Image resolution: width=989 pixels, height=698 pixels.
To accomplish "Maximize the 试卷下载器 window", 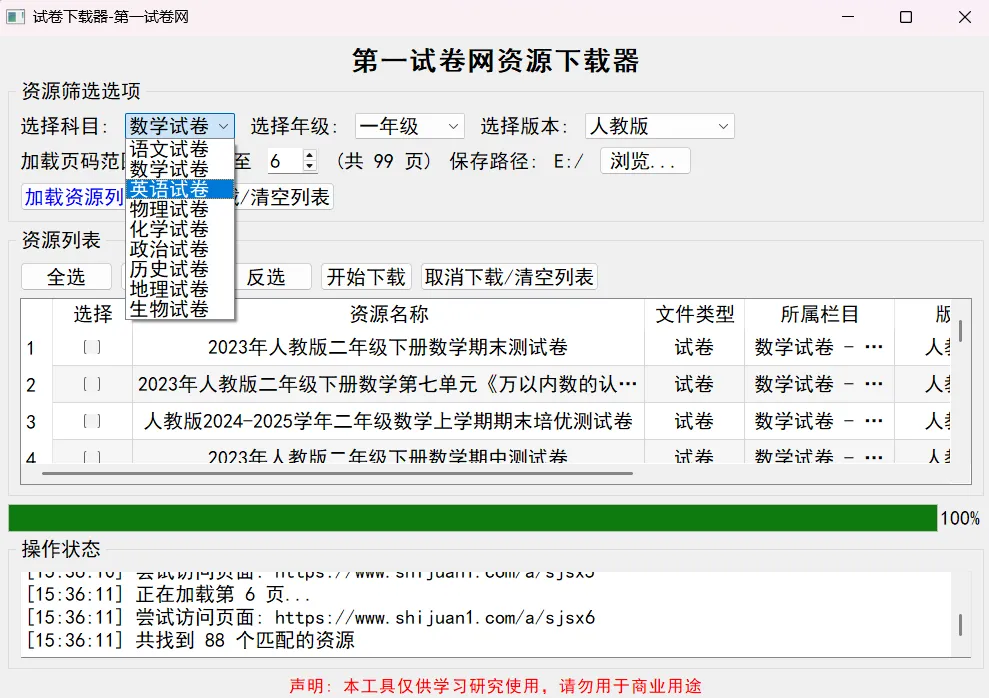I will point(906,17).
